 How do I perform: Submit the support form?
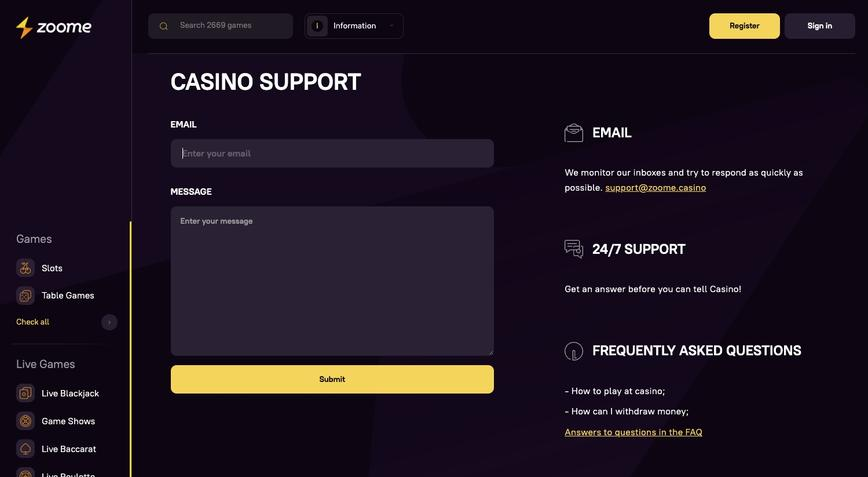(x=332, y=379)
